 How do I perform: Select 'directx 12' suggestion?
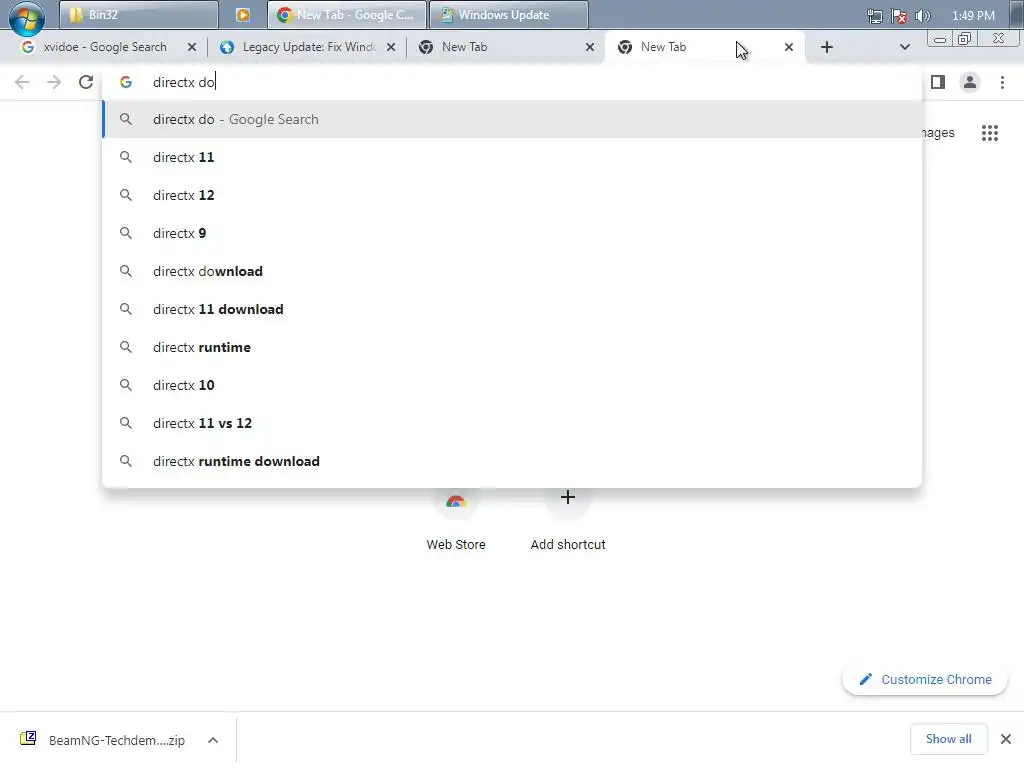coord(512,195)
